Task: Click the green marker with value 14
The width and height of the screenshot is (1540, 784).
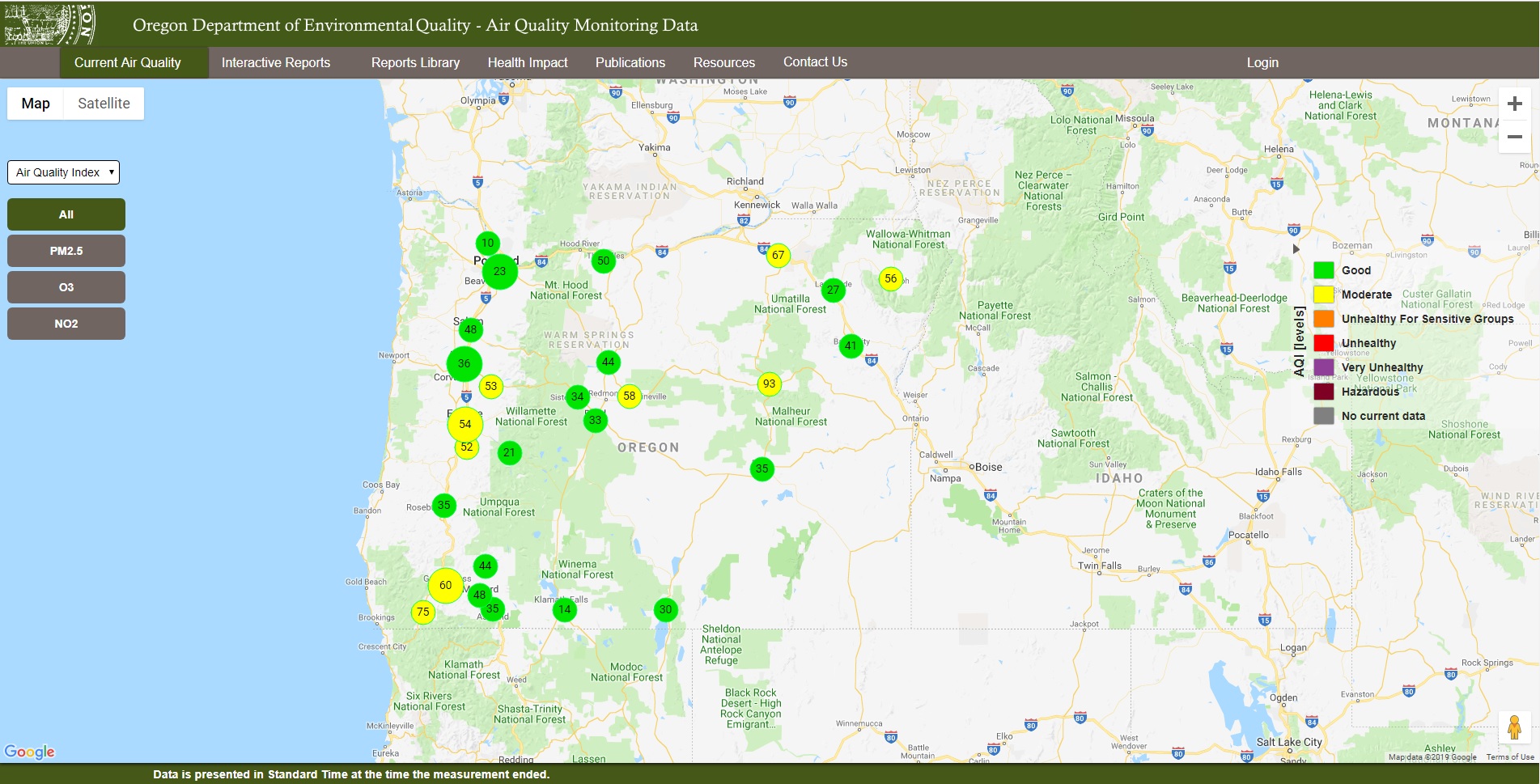Action: coord(564,609)
